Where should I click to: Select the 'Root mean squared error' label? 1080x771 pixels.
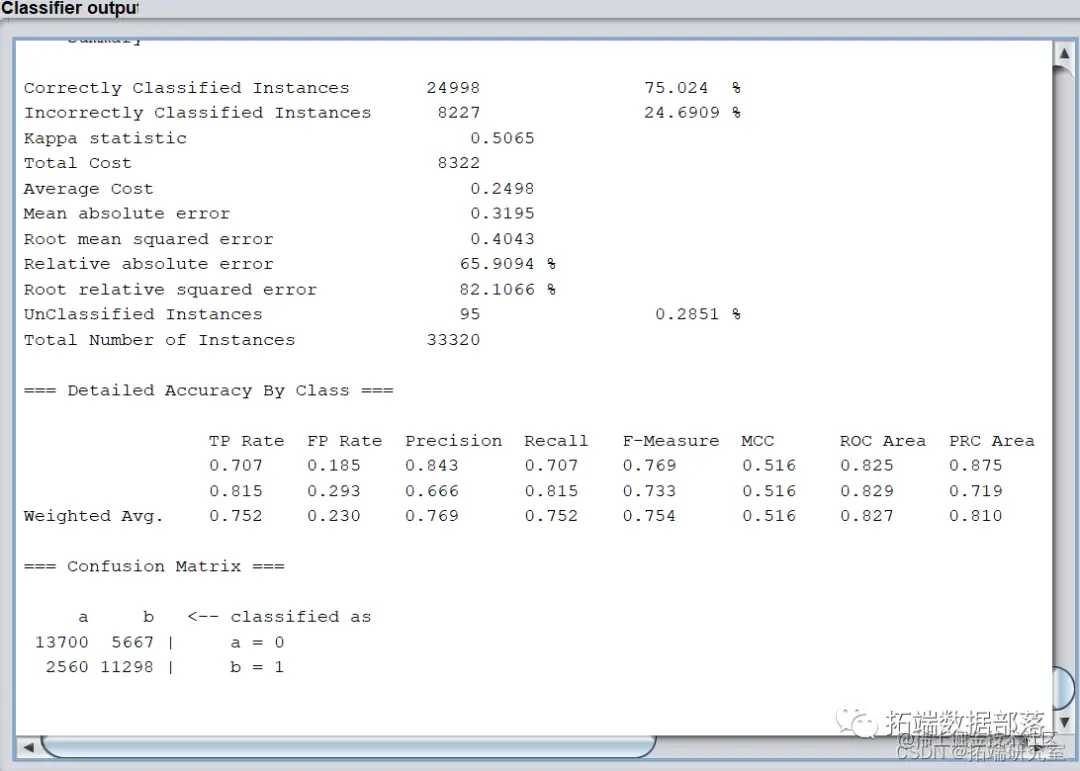click(x=148, y=239)
